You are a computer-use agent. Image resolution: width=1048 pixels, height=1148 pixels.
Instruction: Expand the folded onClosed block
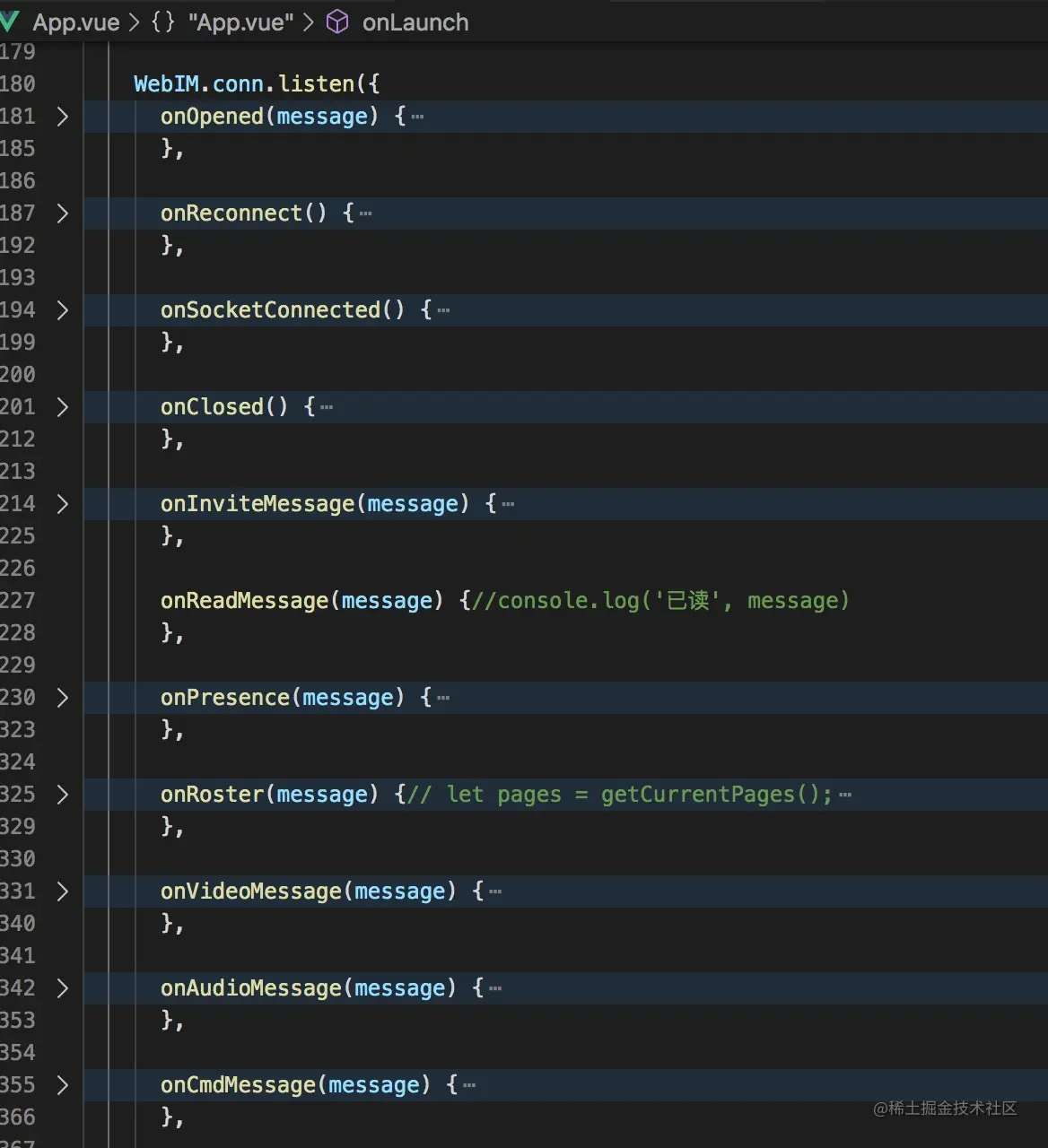(62, 407)
